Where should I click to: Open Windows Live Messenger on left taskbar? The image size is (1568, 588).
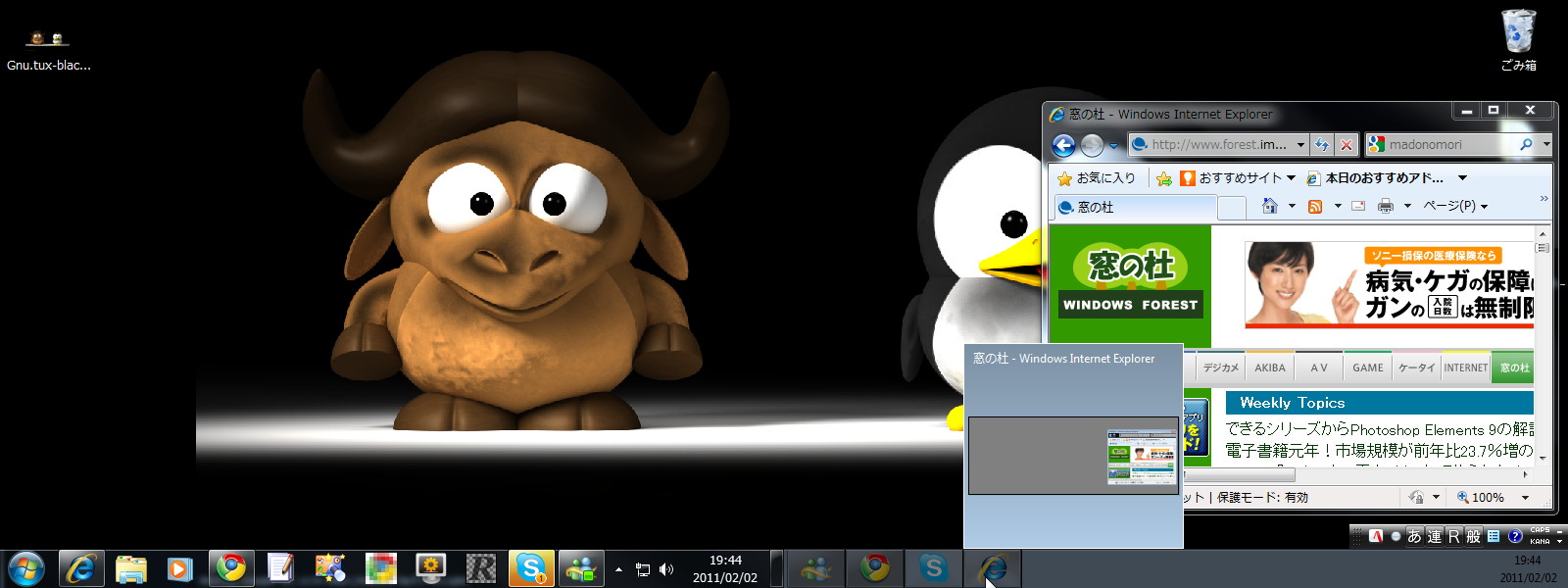pos(580,568)
